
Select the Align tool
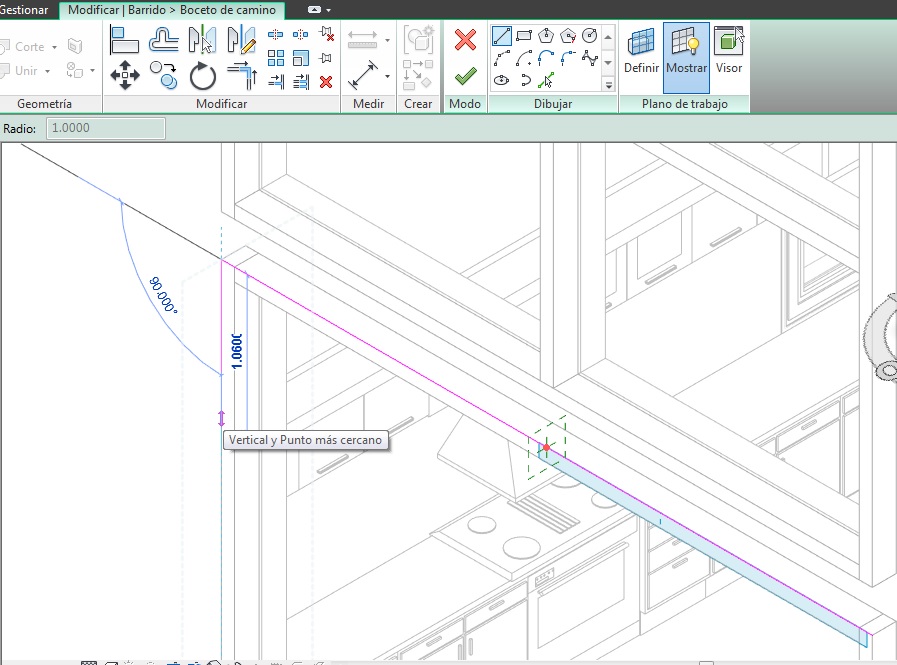pyautogui.click(x=124, y=40)
